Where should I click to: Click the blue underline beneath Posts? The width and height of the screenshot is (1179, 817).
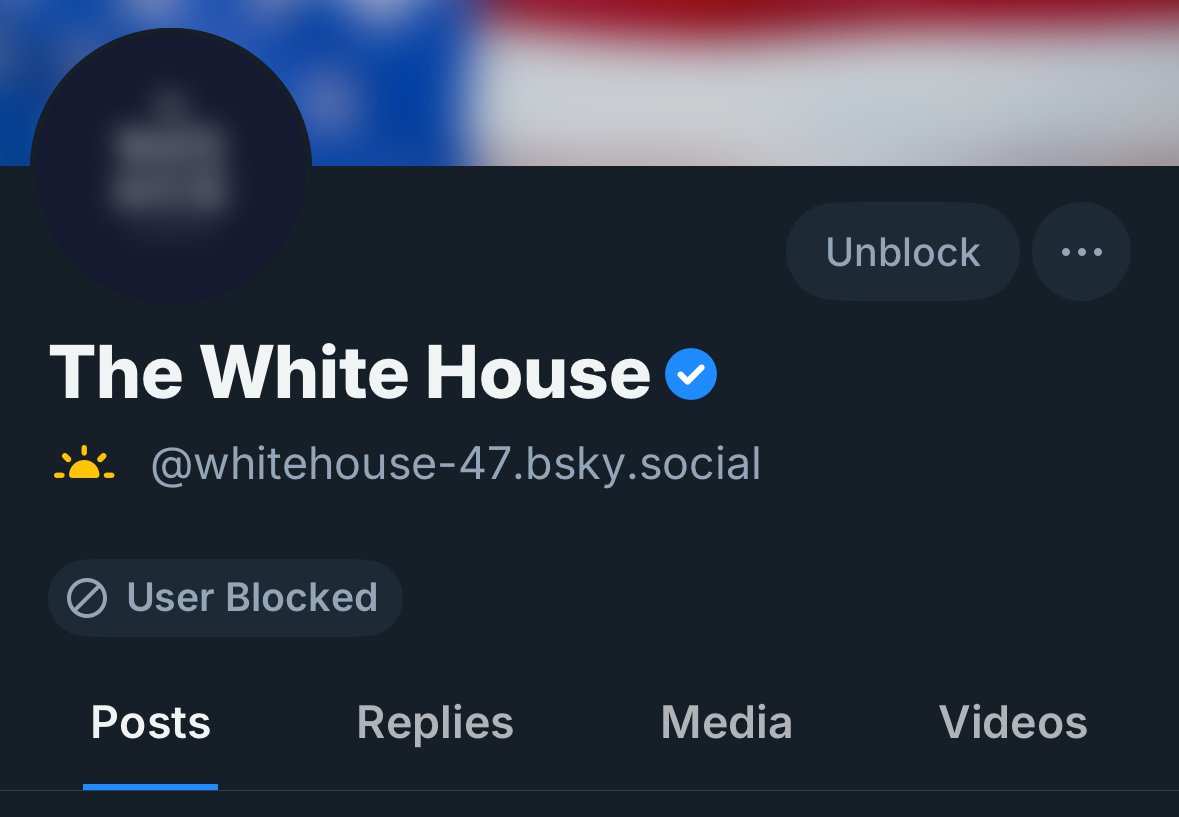[x=150, y=787]
